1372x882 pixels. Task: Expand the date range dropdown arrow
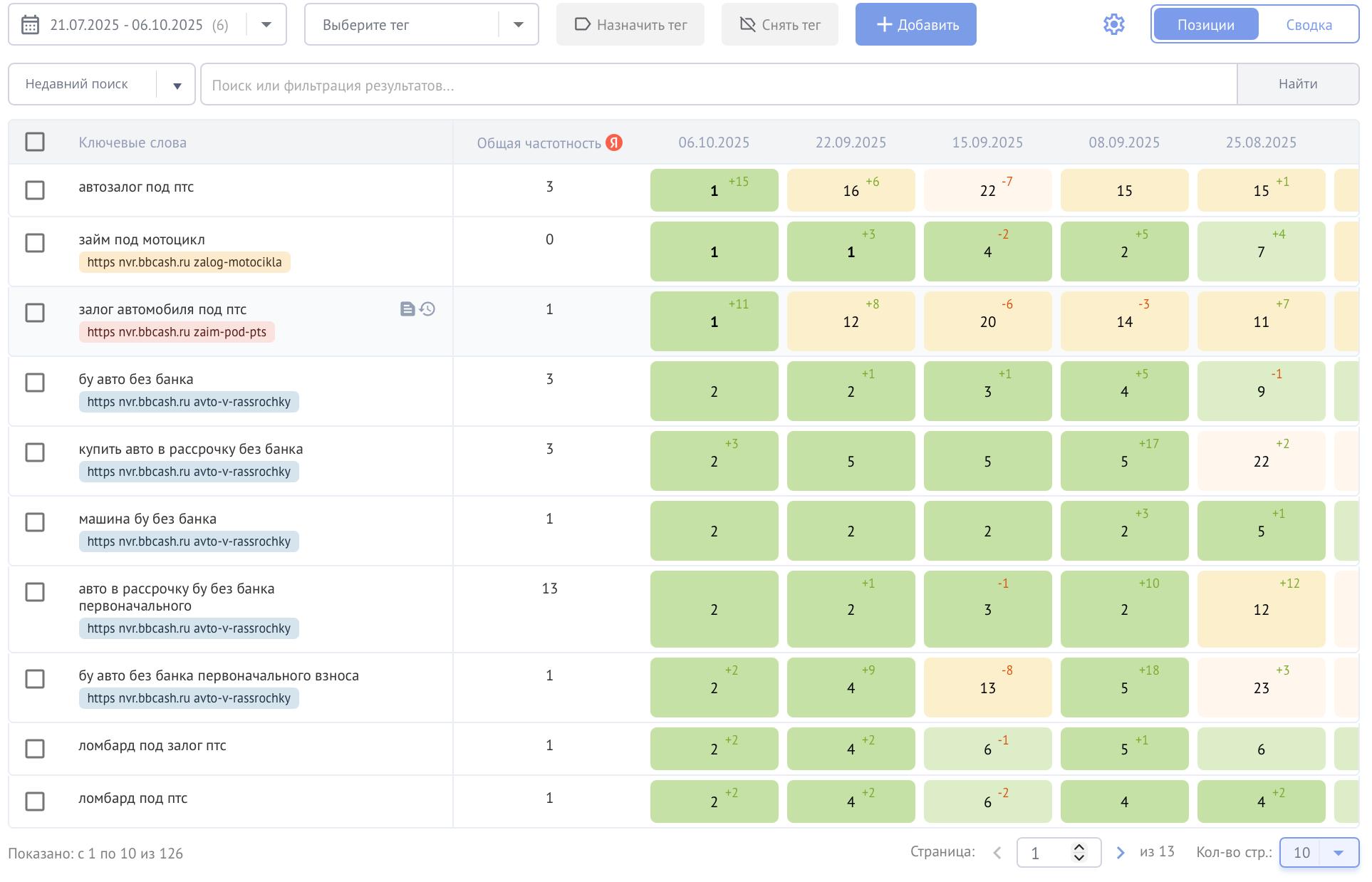(x=266, y=25)
